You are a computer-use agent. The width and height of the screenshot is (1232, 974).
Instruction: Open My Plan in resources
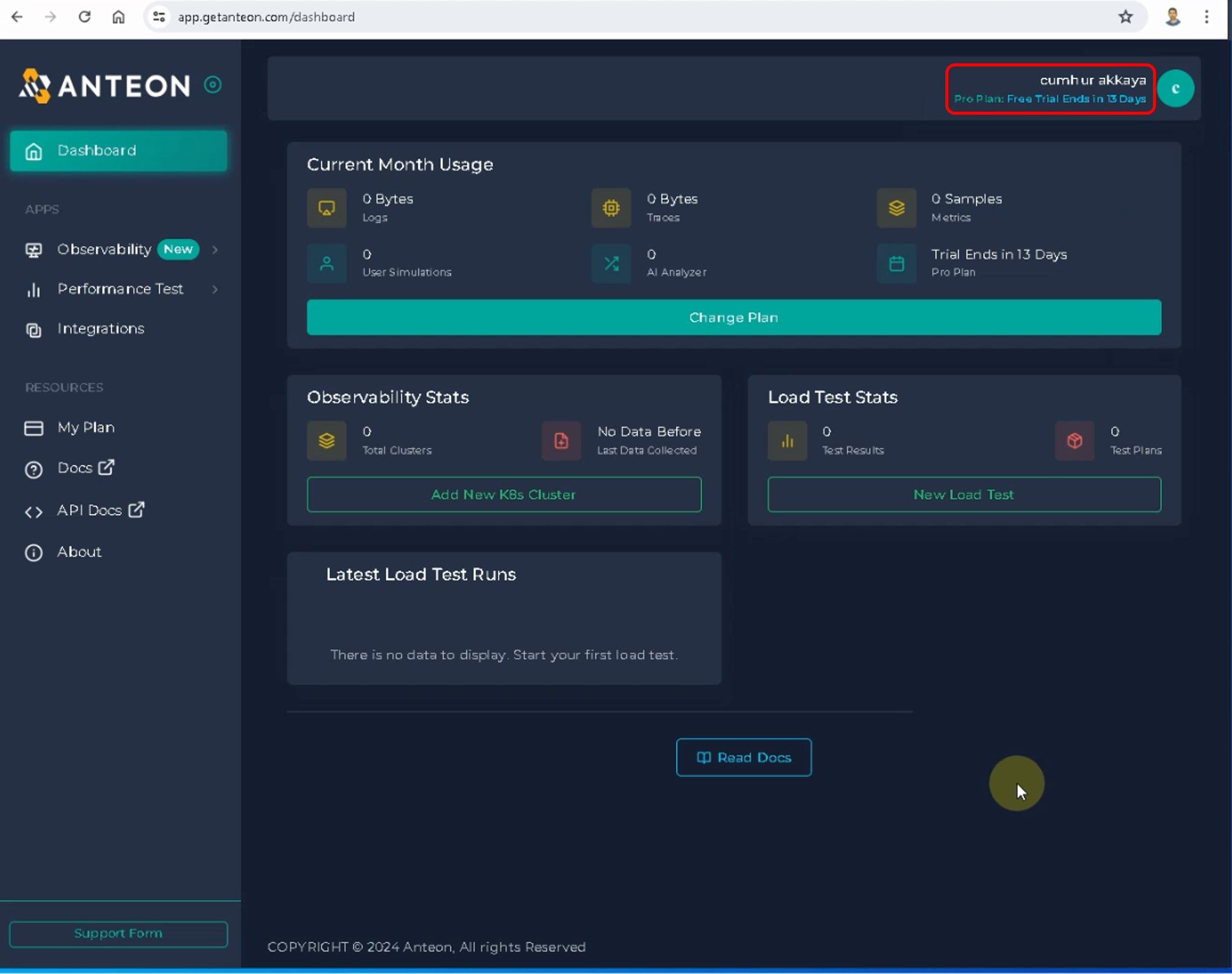pyautogui.click(x=86, y=428)
